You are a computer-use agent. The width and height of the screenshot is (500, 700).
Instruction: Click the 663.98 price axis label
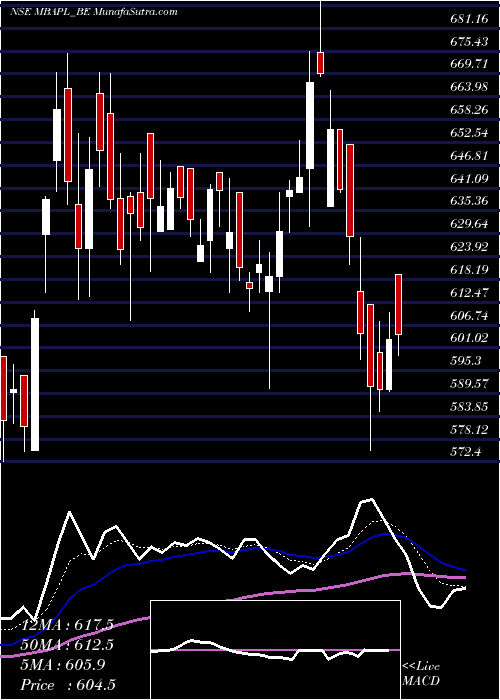470,87
